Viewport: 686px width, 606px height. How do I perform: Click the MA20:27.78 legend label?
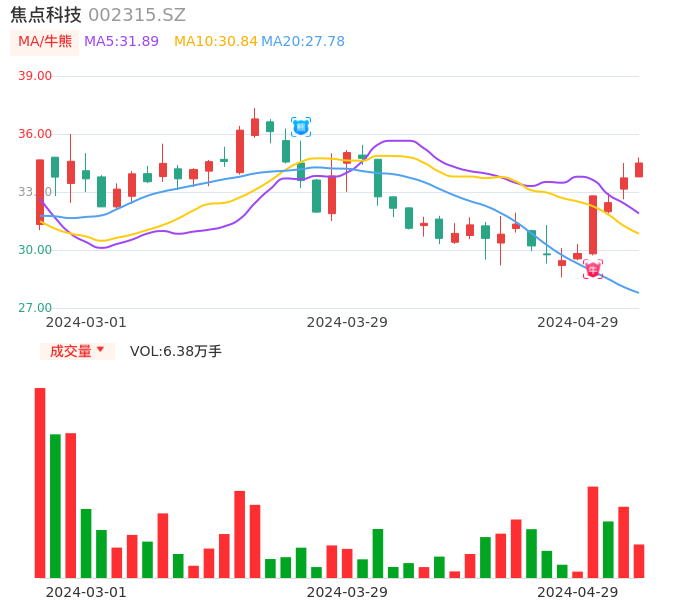303,42
